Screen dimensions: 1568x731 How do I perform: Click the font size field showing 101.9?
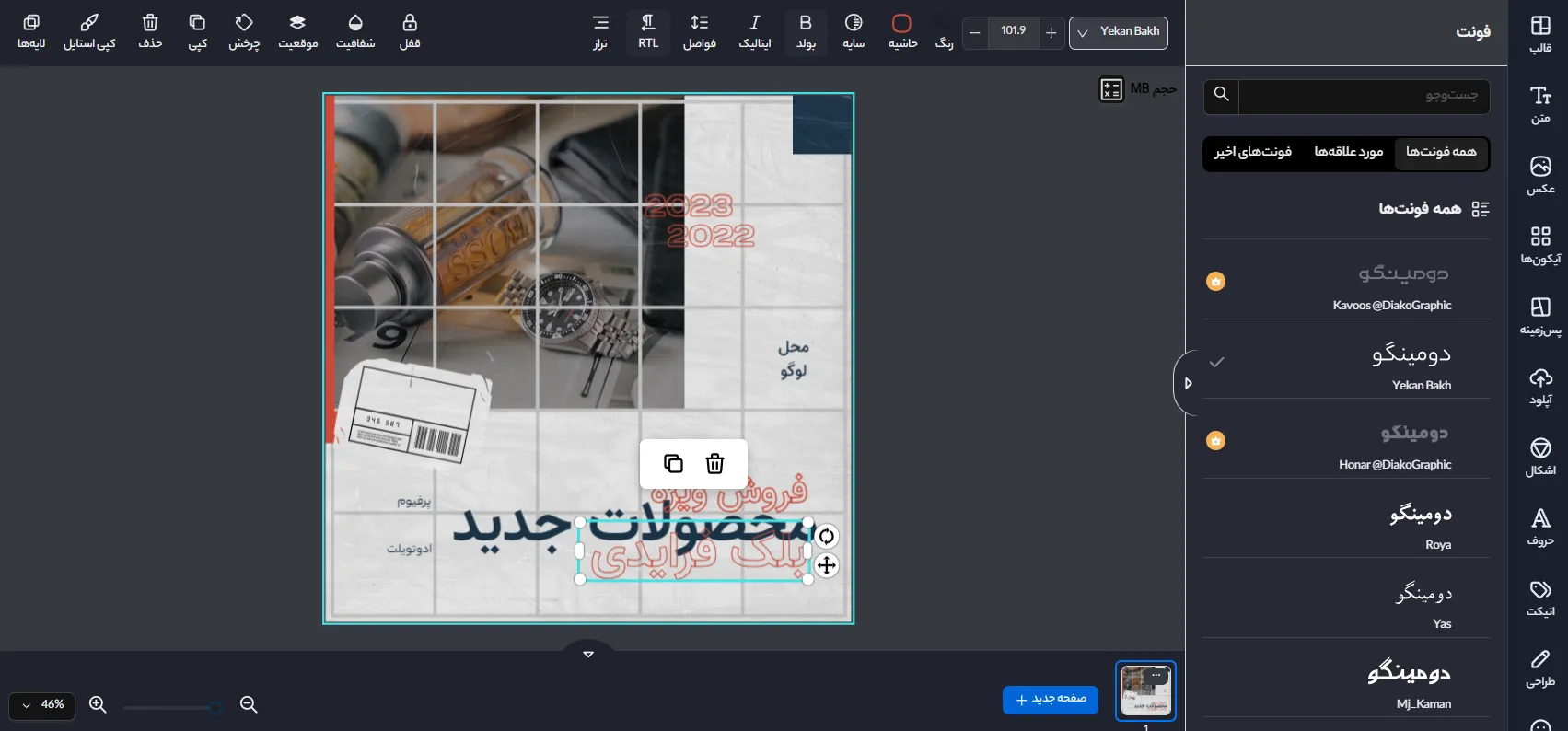[1013, 31]
